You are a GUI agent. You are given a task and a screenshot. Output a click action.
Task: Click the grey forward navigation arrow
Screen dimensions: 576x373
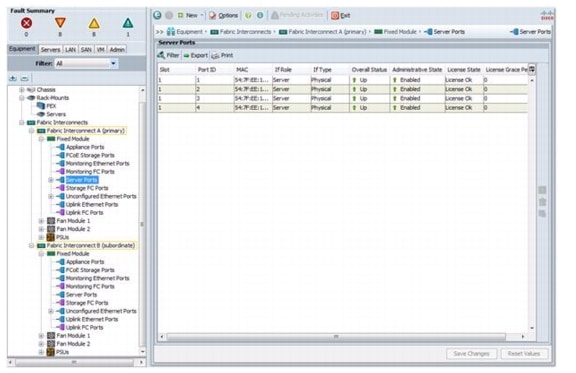(169, 15)
